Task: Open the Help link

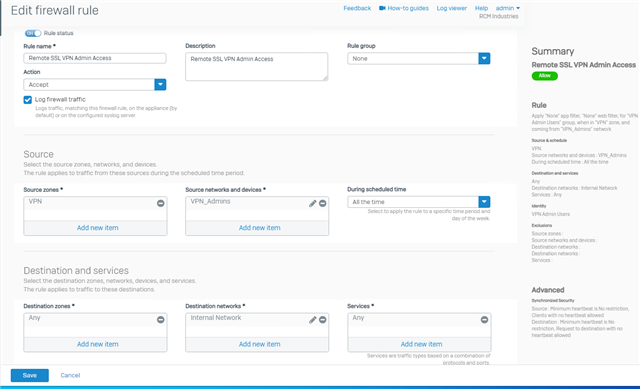Action: point(481,8)
